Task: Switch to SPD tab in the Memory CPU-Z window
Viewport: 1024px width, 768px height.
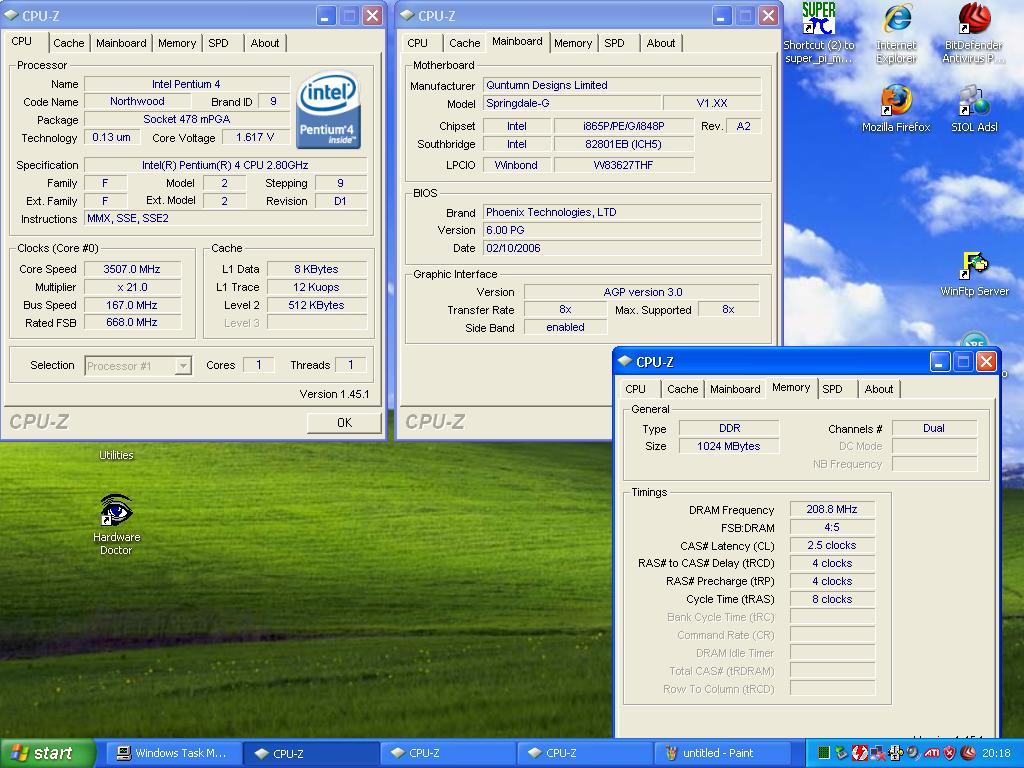Action: click(832, 389)
